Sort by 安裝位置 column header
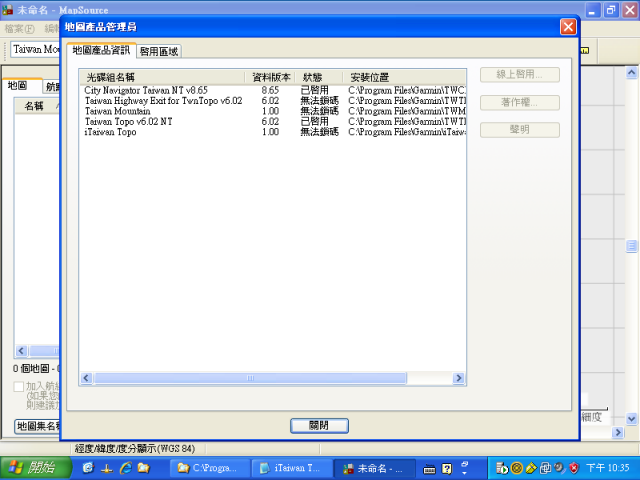The height and width of the screenshot is (480, 640). [404, 77]
